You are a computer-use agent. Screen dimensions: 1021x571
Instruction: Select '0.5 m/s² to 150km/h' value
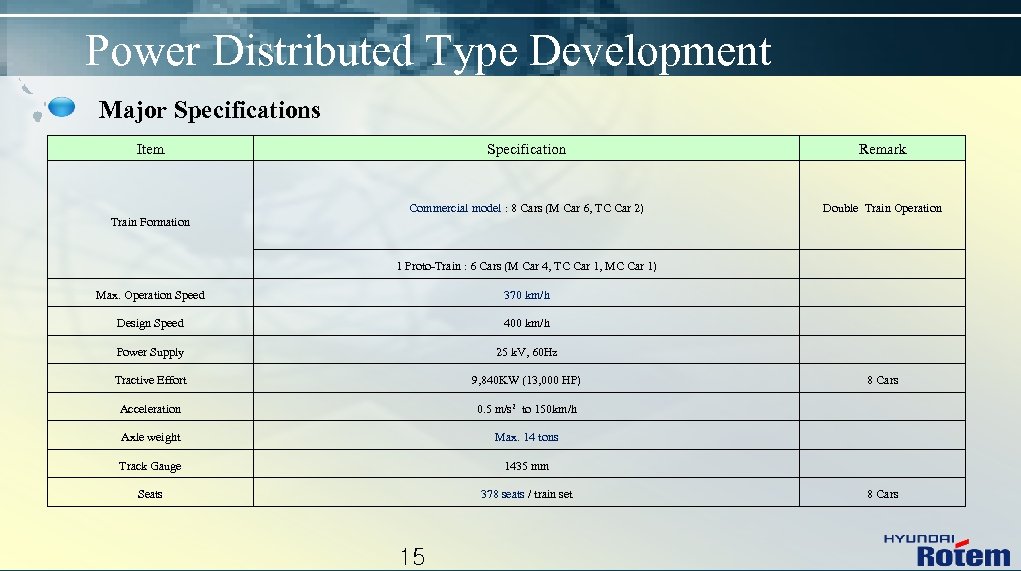click(x=526, y=409)
